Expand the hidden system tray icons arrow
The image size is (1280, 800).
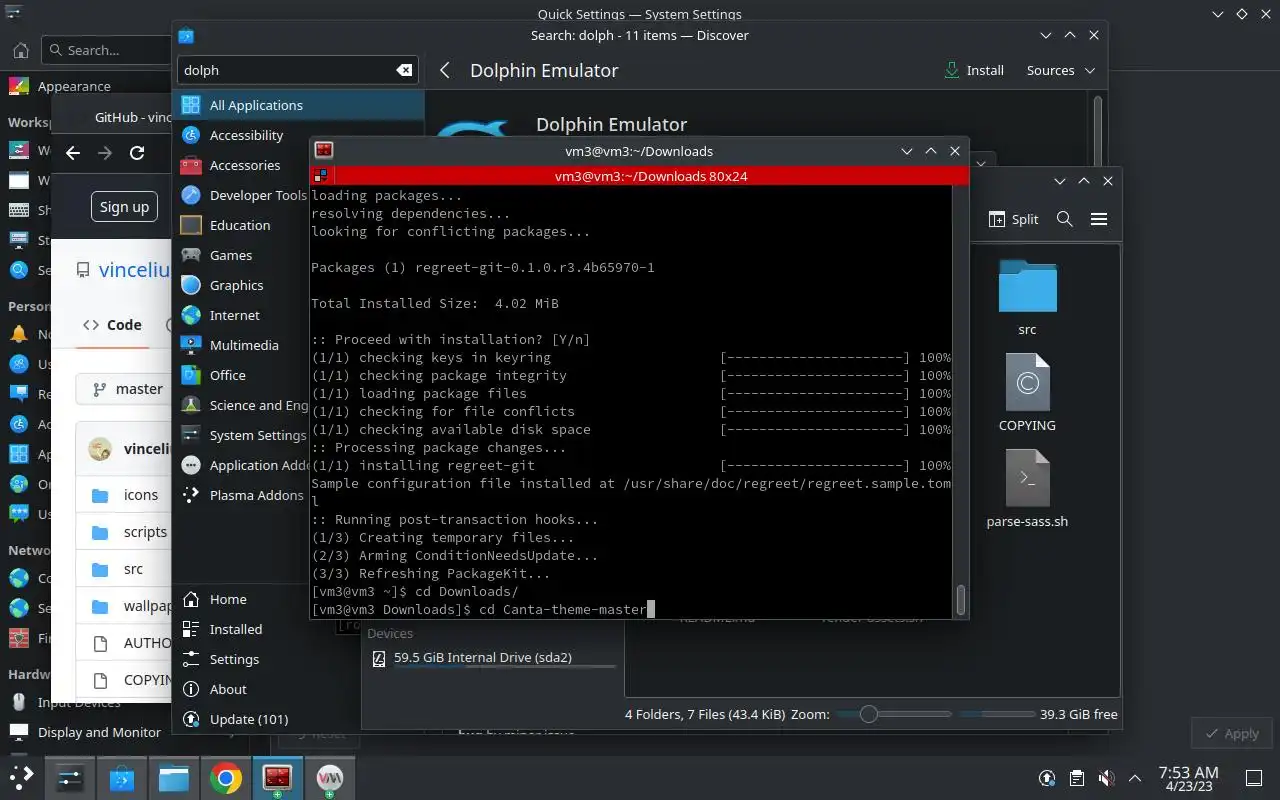point(1135,778)
